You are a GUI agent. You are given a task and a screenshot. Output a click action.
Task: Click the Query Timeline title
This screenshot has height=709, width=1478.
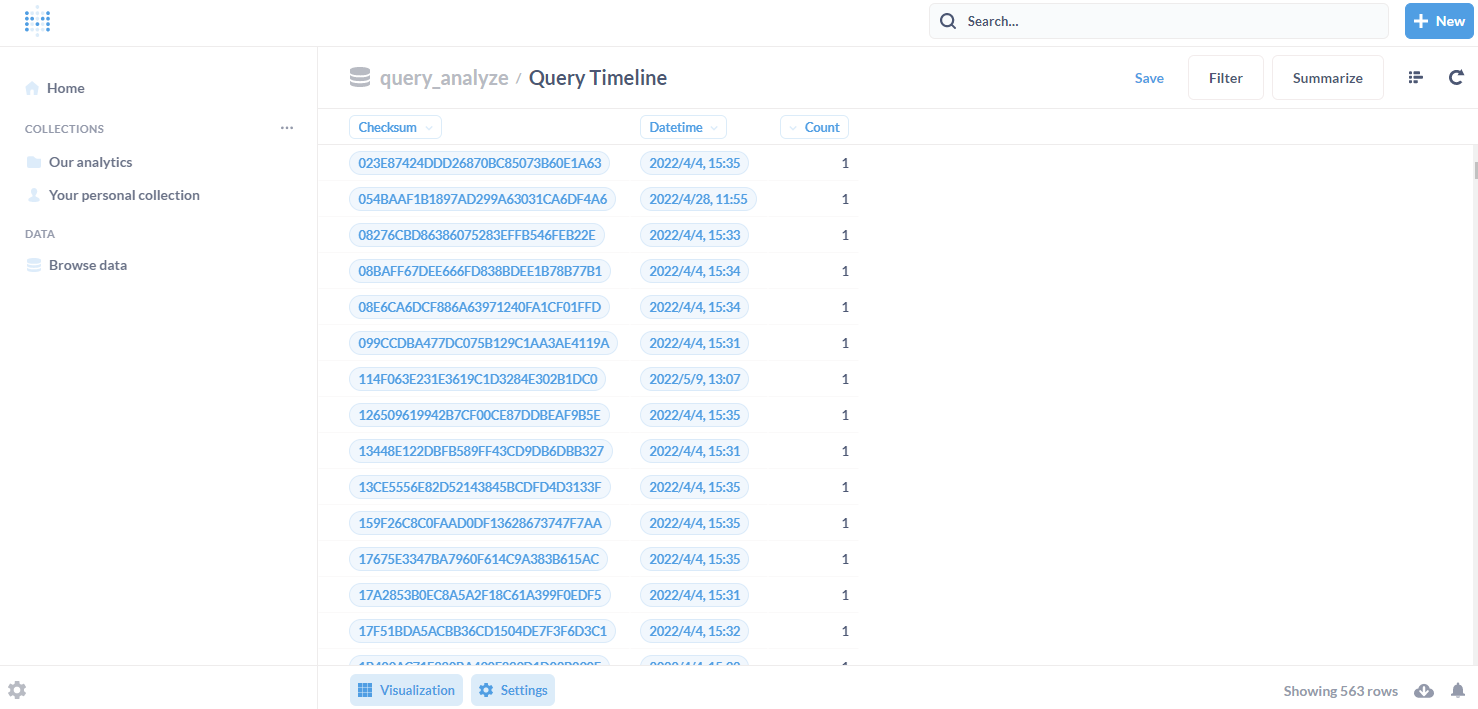click(x=598, y=78)
